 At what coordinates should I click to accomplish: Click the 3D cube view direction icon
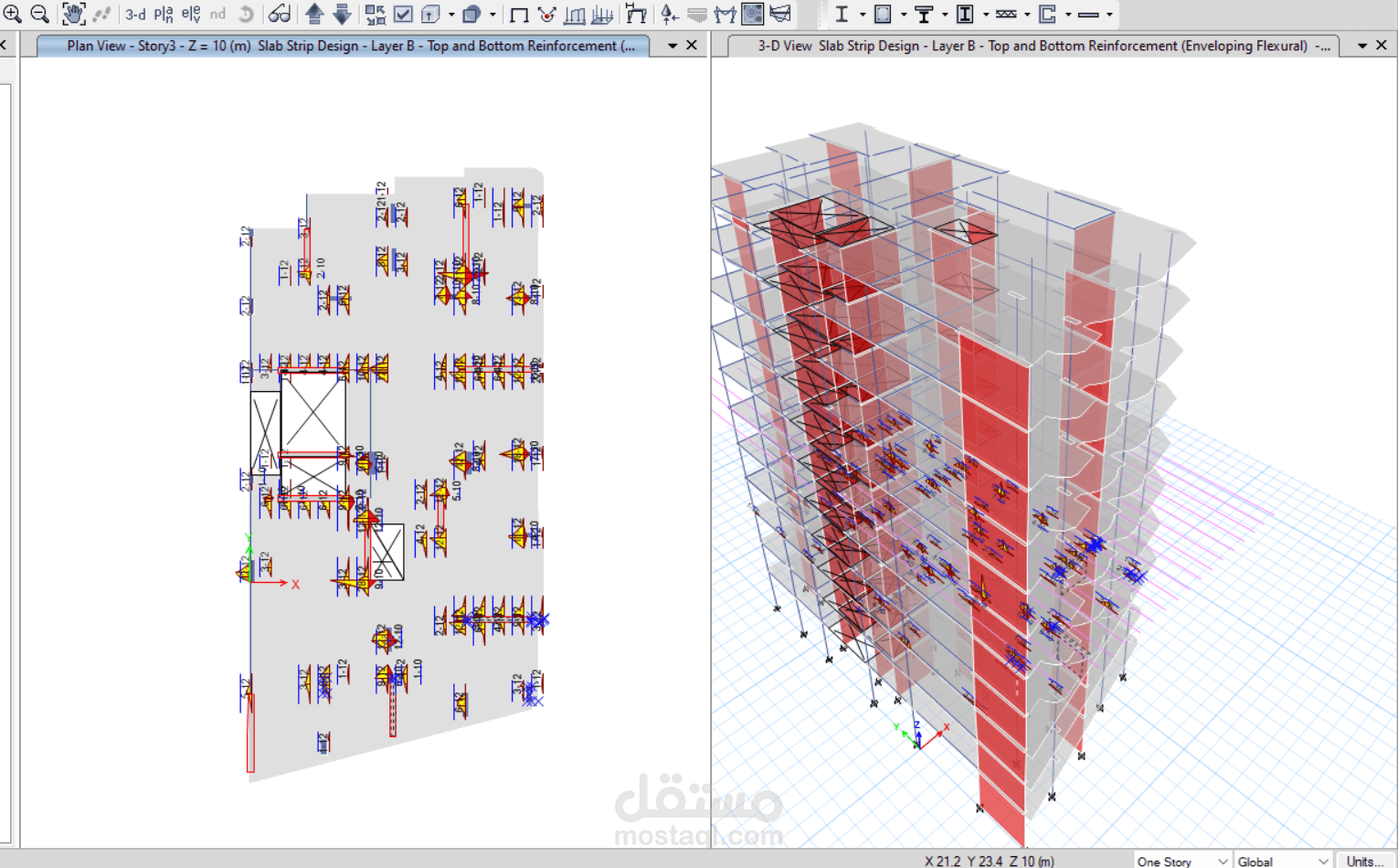pyautogui.click(x=430, y=14)
